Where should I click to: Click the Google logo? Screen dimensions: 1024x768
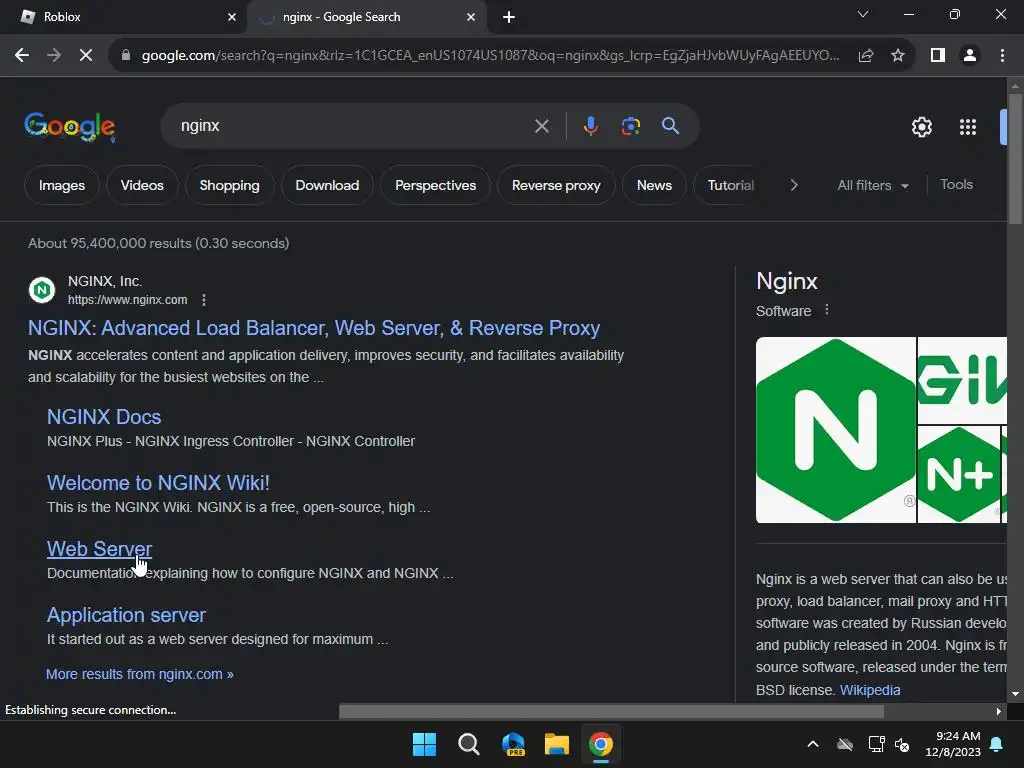coord(70,126)
